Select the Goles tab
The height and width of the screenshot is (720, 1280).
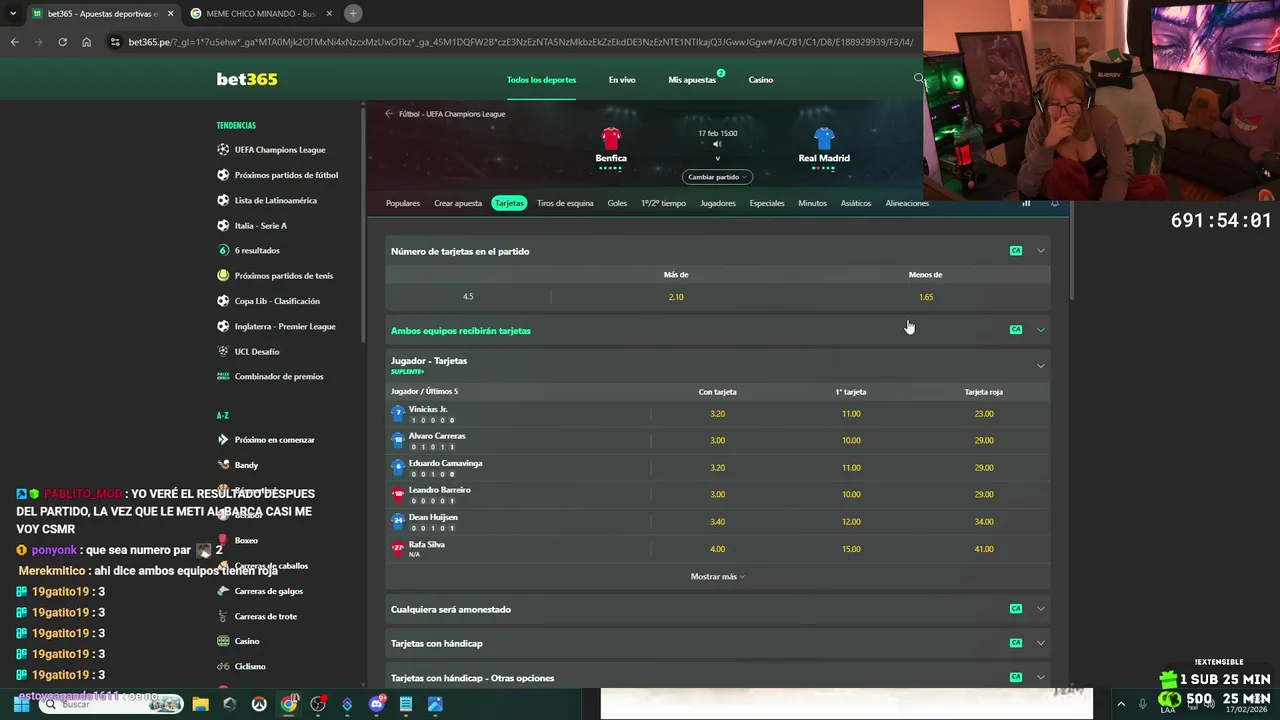617,203
